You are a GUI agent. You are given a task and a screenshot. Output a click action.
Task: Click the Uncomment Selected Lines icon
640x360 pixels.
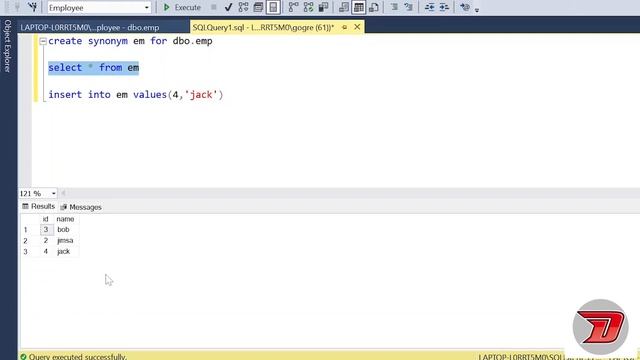pos(409,7)
